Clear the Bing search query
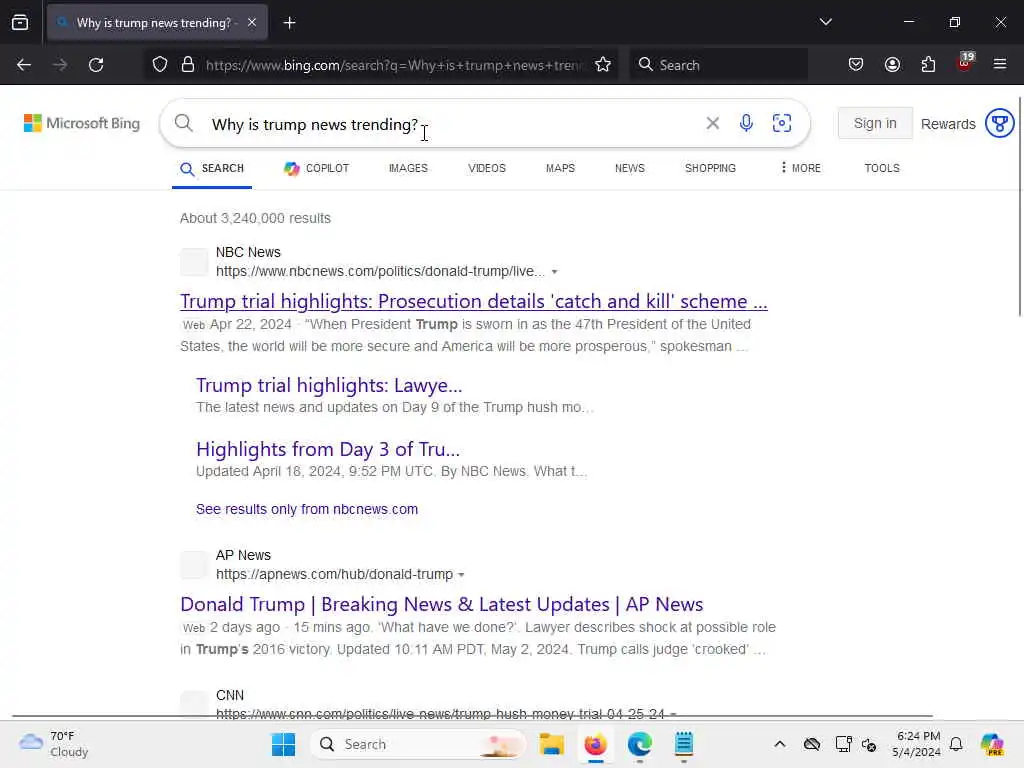The image size is (1024, 768). tap(712, 123)
